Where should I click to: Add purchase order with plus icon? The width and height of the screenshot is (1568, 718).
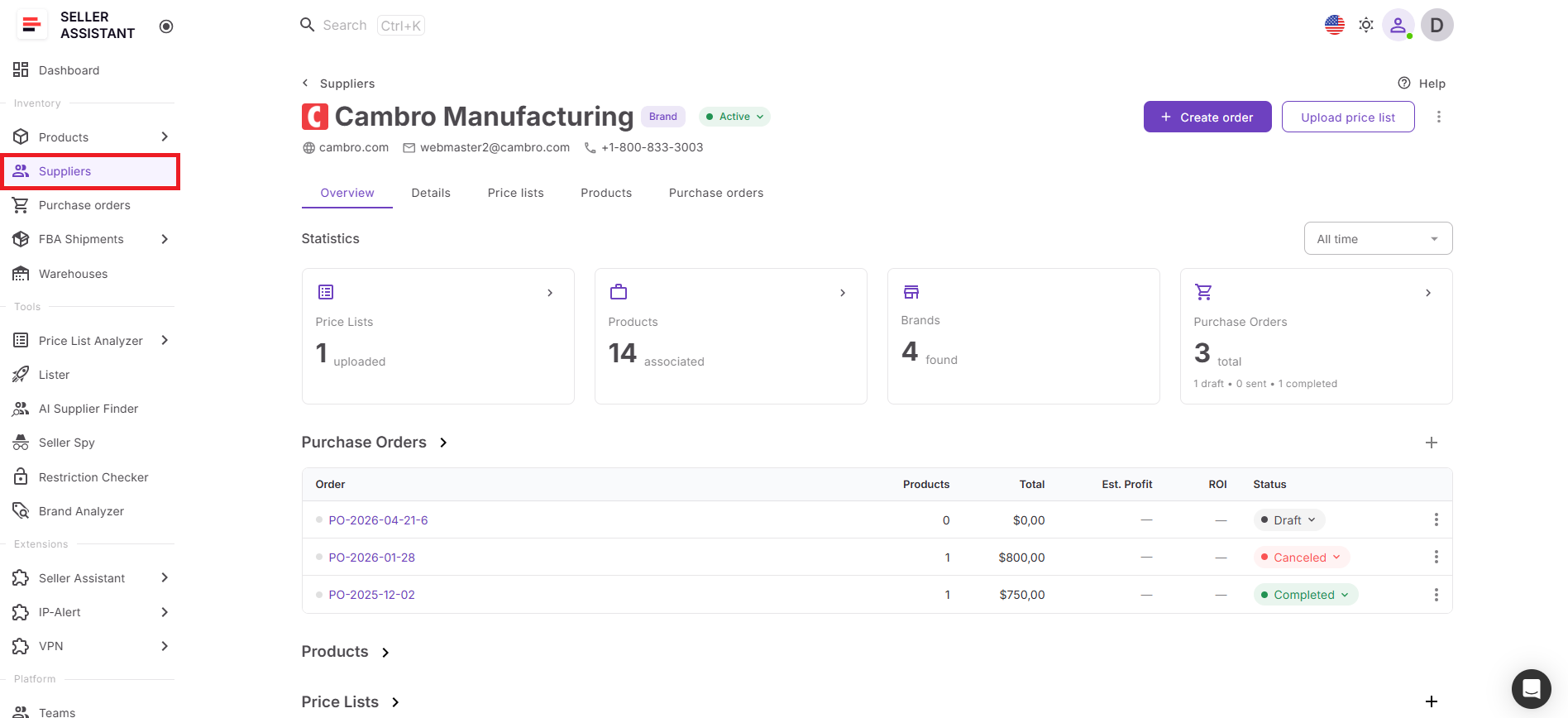1432,443
